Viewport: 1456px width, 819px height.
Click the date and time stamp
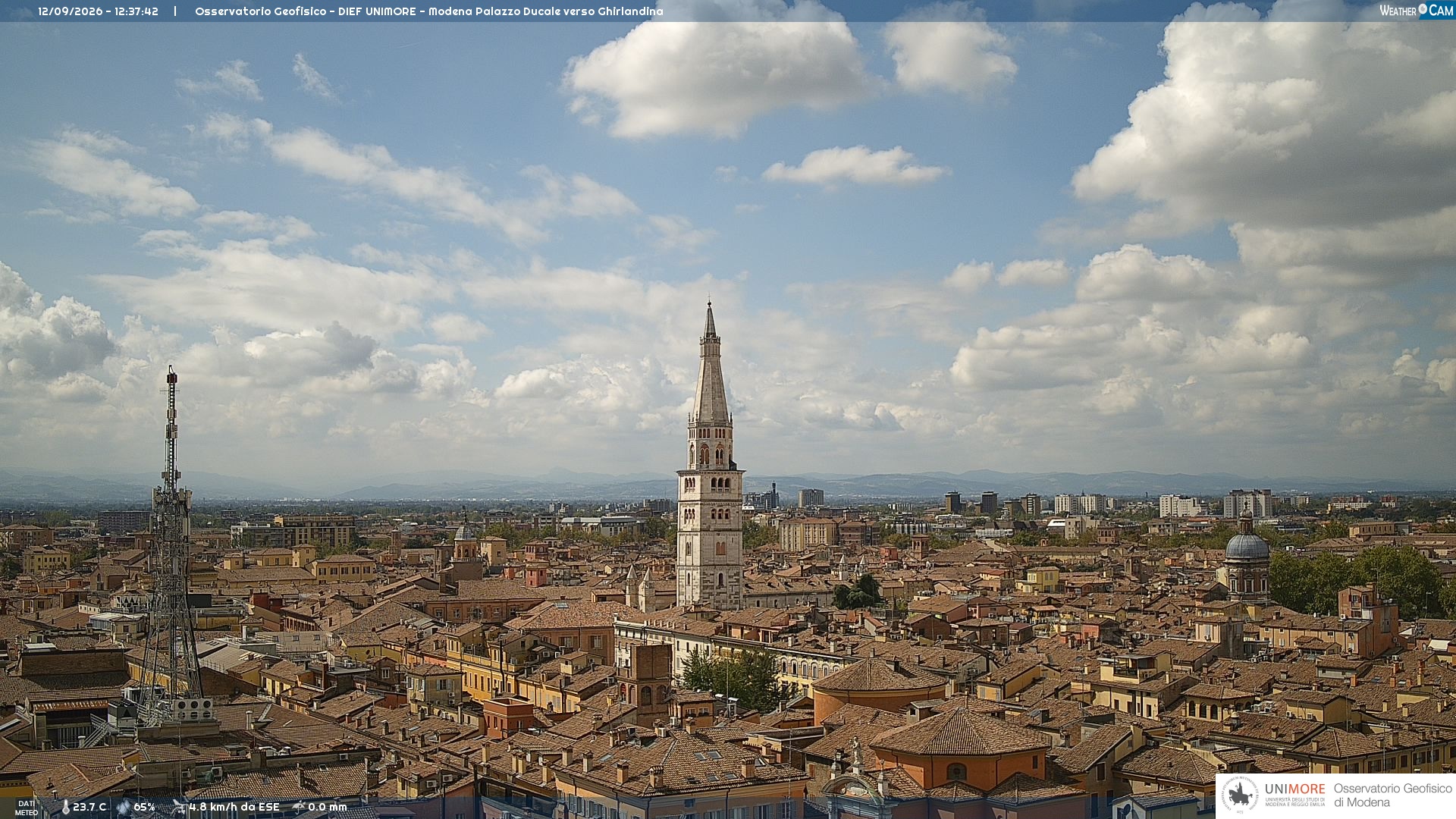98,11
